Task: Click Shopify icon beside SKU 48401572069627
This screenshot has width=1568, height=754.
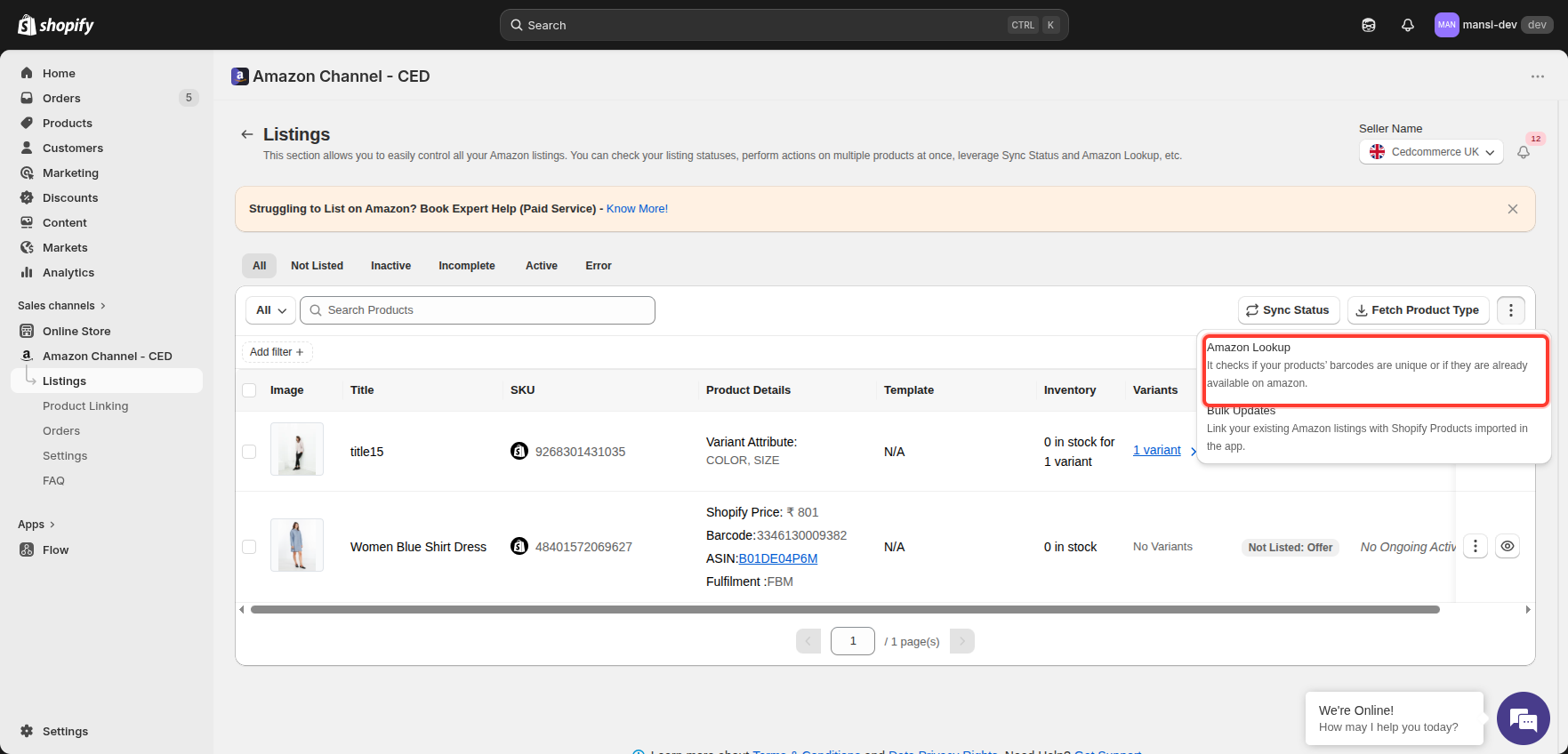Action: tap(519, 546)
